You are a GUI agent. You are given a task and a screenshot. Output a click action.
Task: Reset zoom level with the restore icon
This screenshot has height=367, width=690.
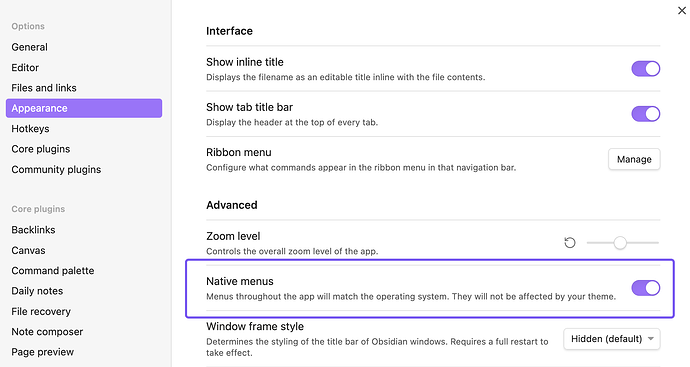tap(570, 242)
